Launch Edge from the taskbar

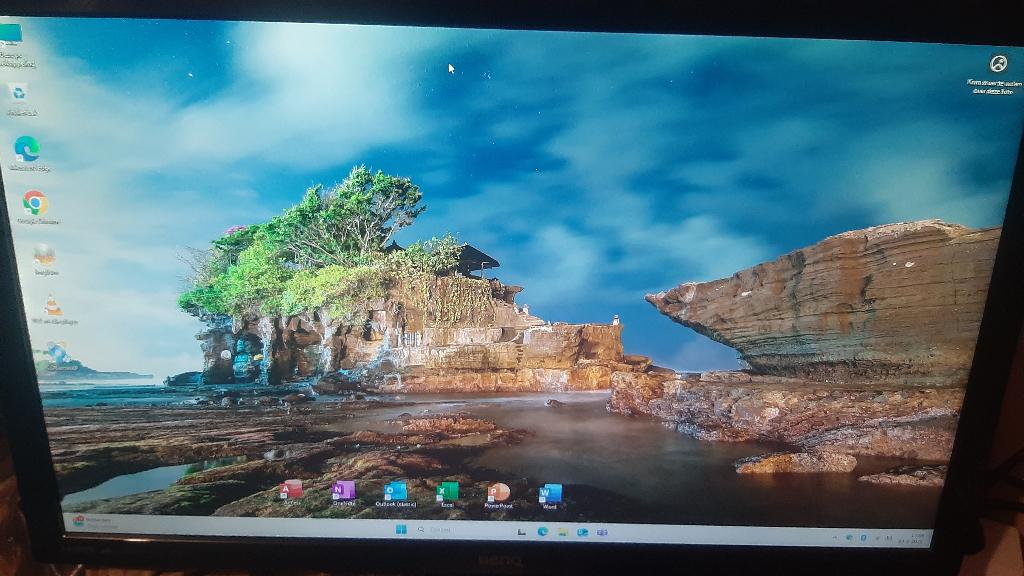(x=543, y=532)
